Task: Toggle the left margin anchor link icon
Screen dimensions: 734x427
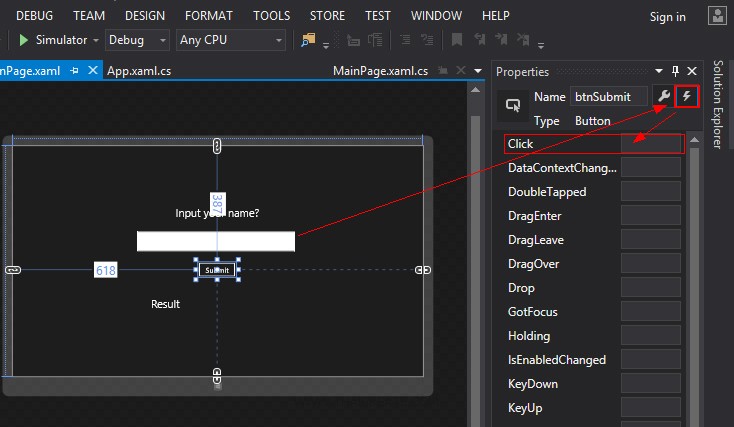Action: pos(13,270)
